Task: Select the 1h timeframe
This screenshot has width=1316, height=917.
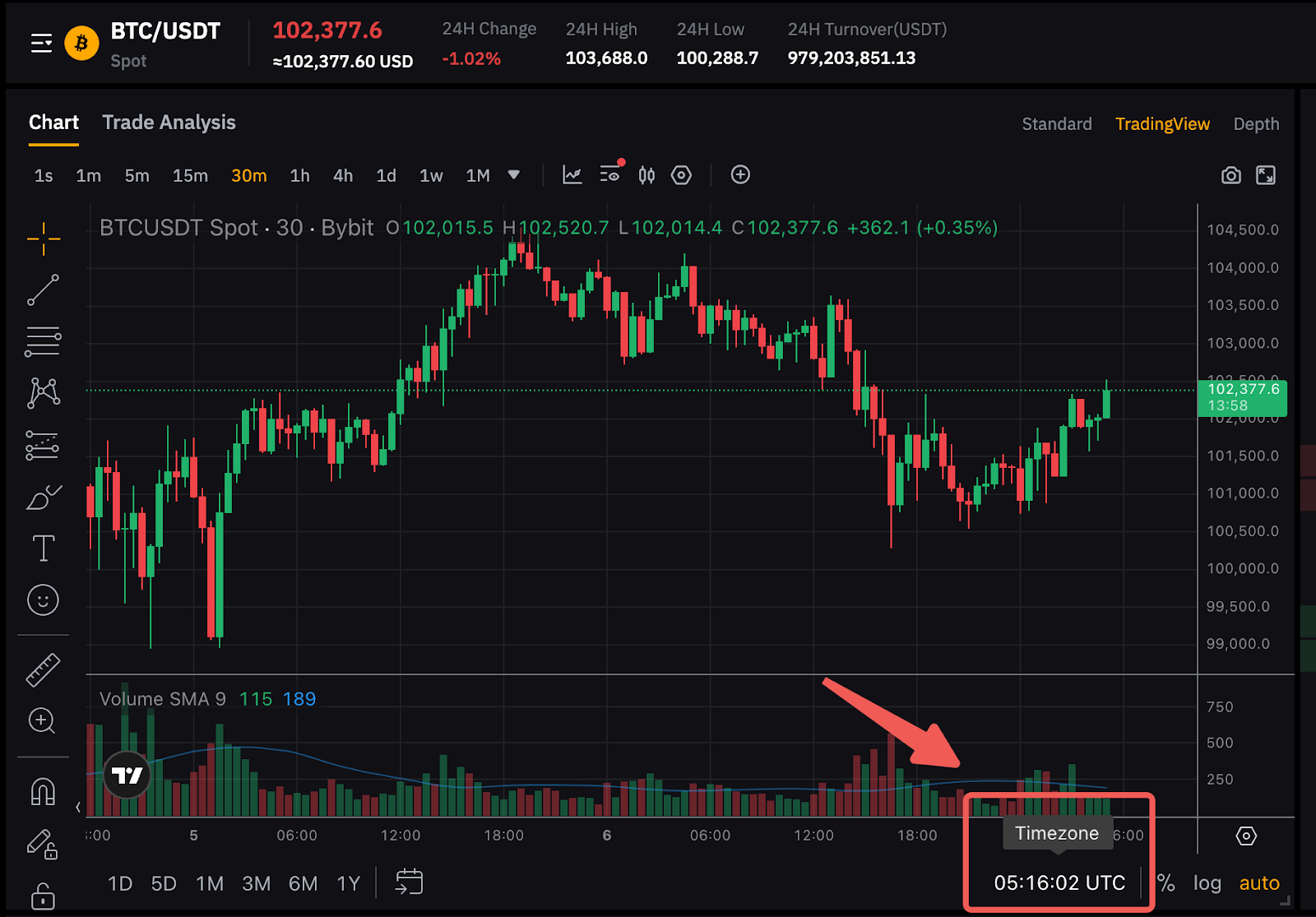Action: click(299, 176)
